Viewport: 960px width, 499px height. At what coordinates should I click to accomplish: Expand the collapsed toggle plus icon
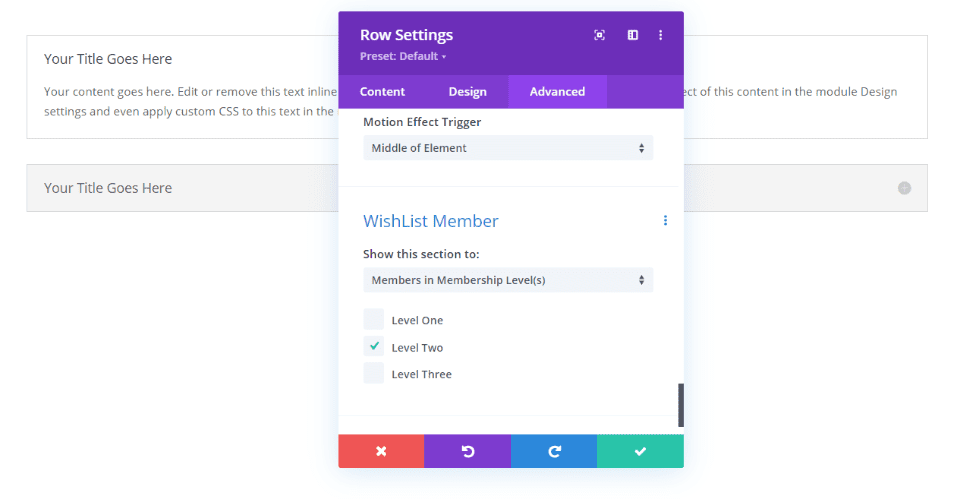[904, 188]
